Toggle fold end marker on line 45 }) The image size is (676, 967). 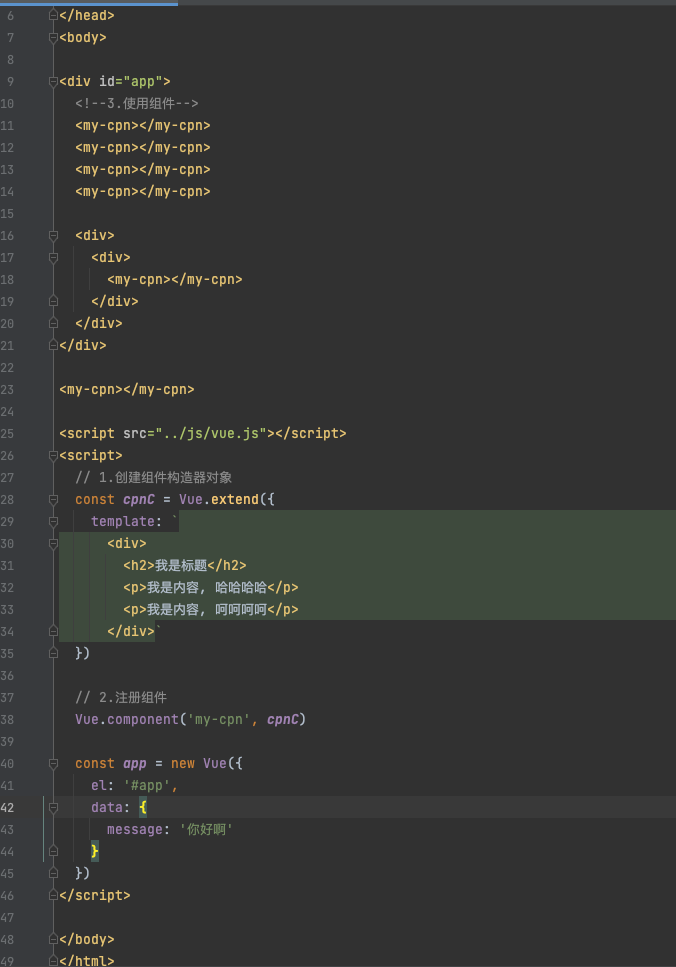pyautogui.click(x=54, y=873)
